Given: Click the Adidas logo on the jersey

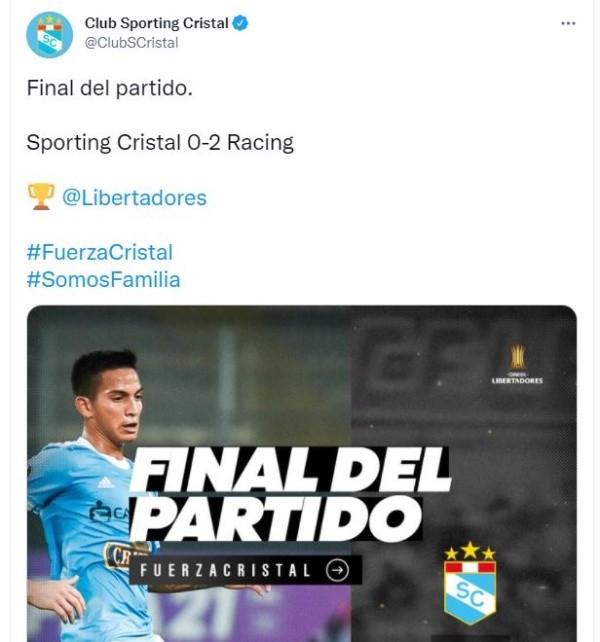Looking at the screenshot, I should pos(106,482).
